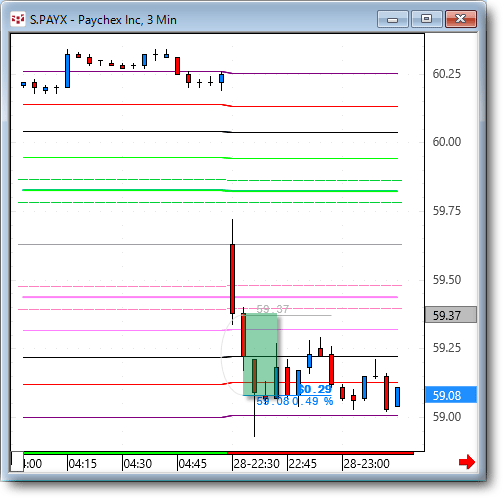Click the 60.25 price scale label
This screenshot has height=499, width=504.
tap(447, 74)
